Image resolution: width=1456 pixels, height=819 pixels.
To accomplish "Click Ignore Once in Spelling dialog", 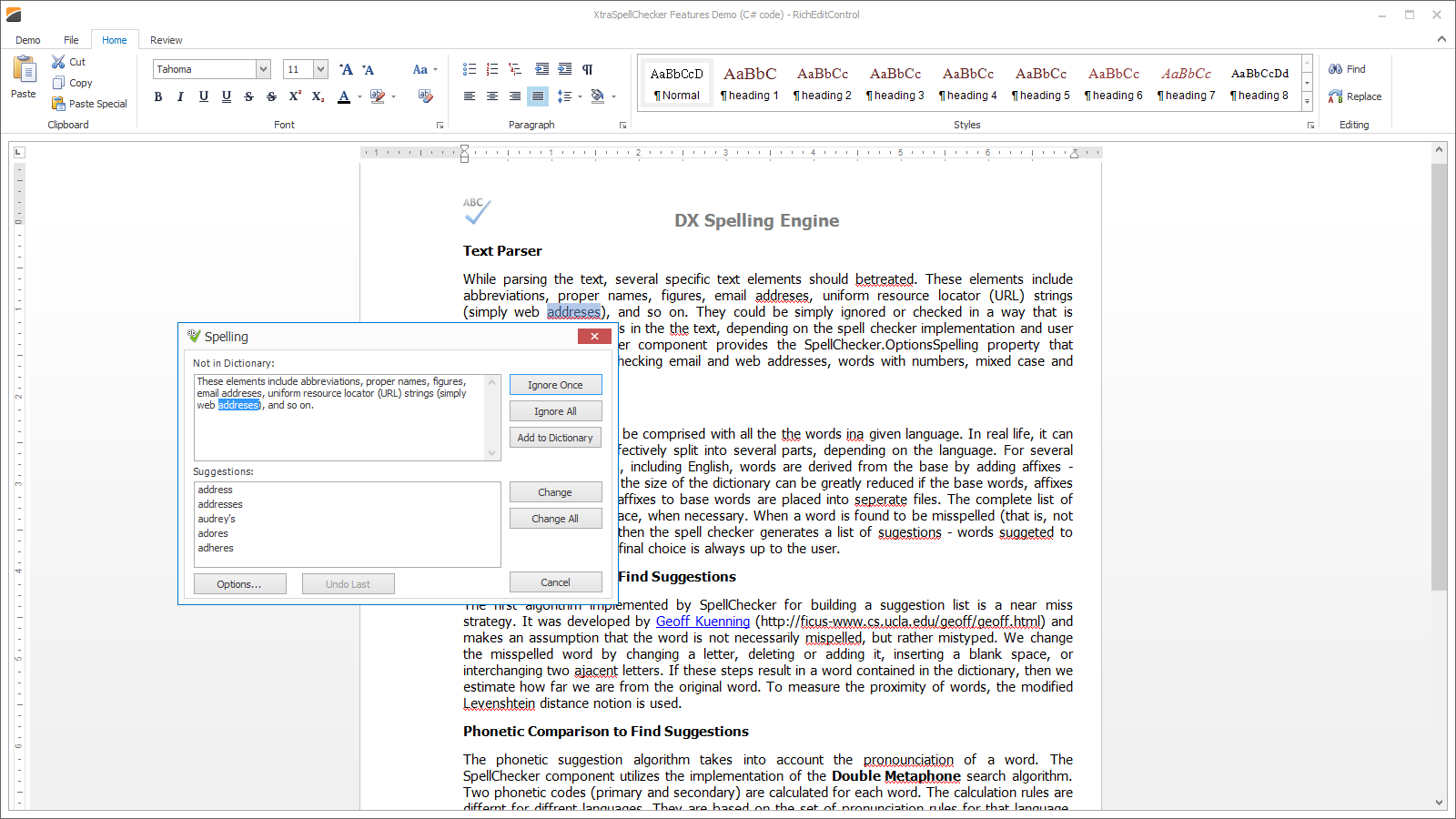I will click(555, 385).
